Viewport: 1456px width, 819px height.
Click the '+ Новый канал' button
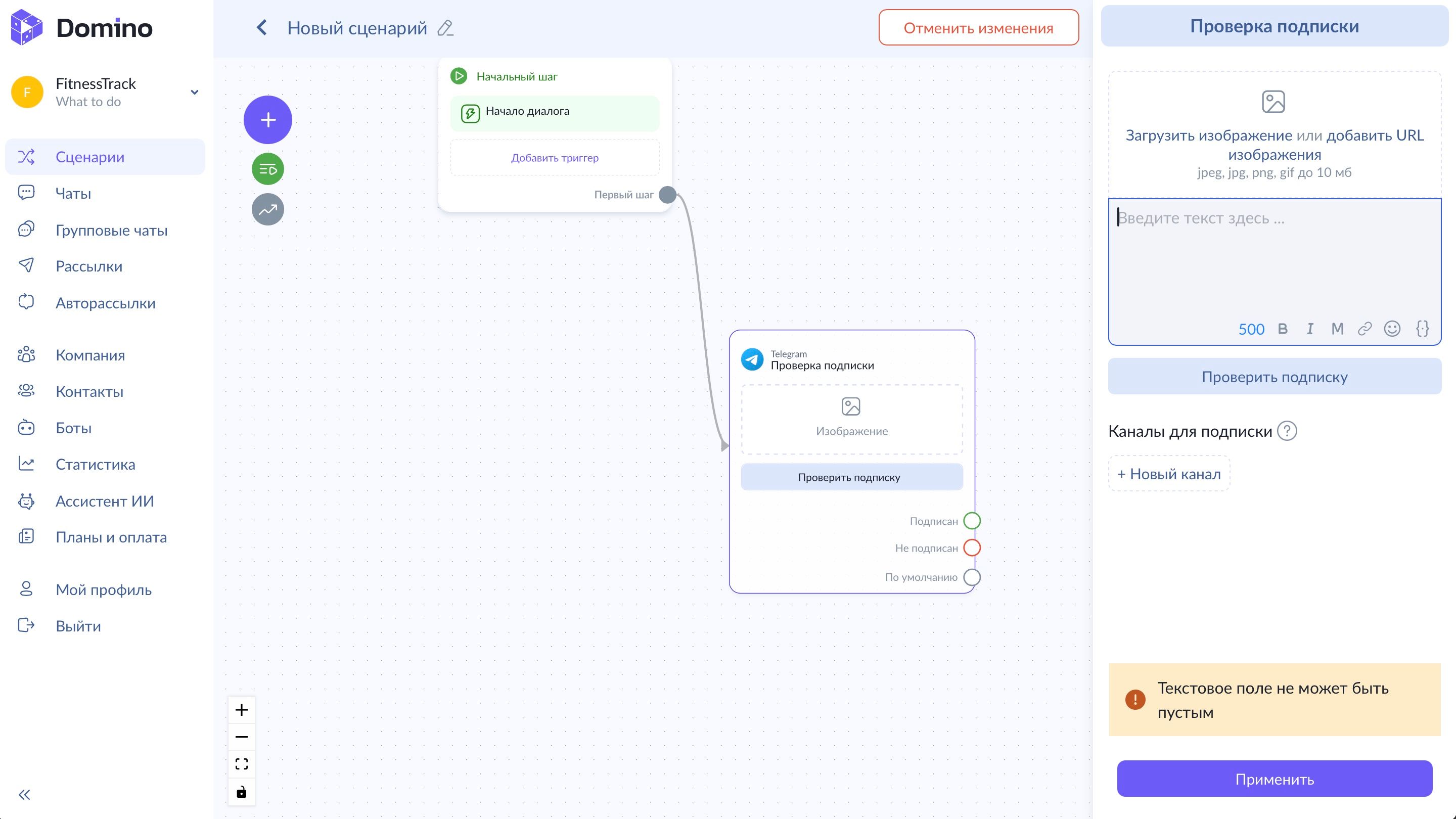pos(1169,474)
